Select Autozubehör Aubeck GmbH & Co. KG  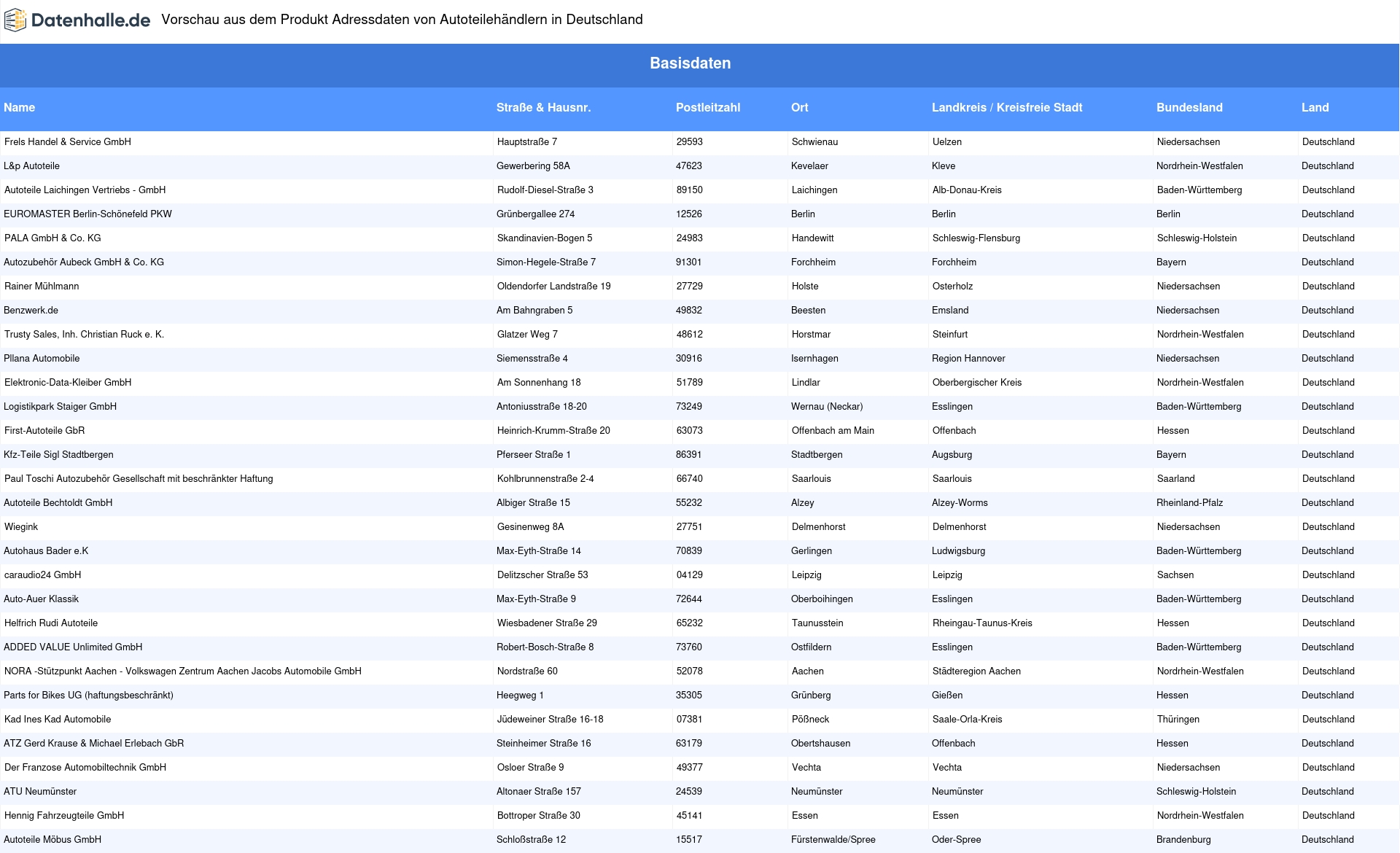[84, 262]
